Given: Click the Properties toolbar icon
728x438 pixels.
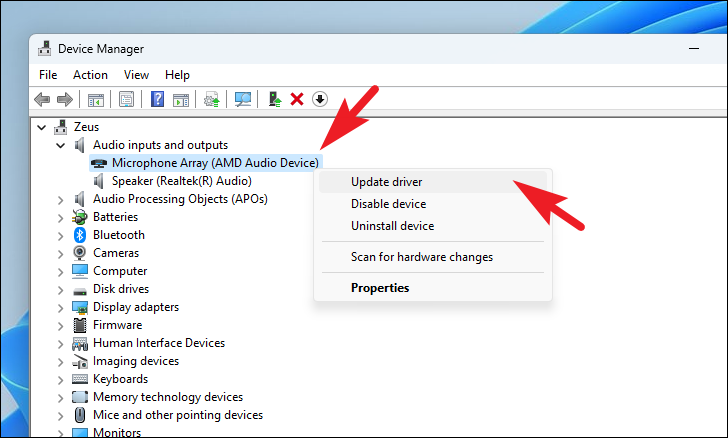Looking at the screenshot, I should click(x=126, y=99).
